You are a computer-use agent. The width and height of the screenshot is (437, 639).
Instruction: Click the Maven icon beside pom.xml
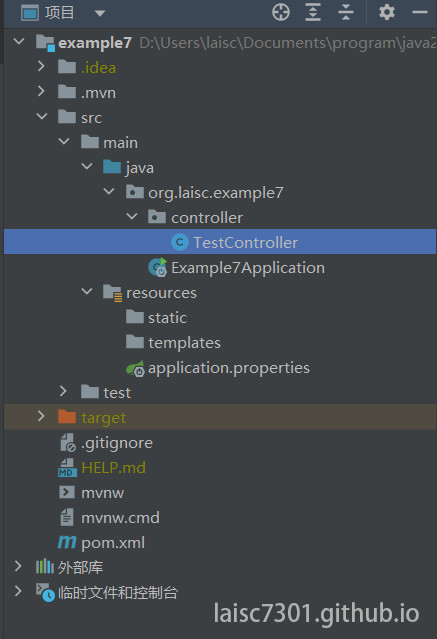tap(67, 542)
